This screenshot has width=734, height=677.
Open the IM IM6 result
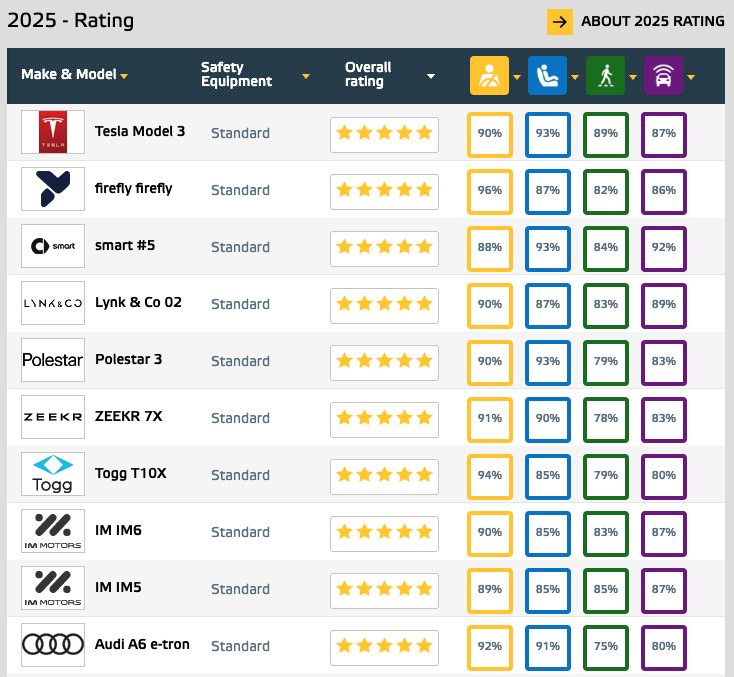118,530
